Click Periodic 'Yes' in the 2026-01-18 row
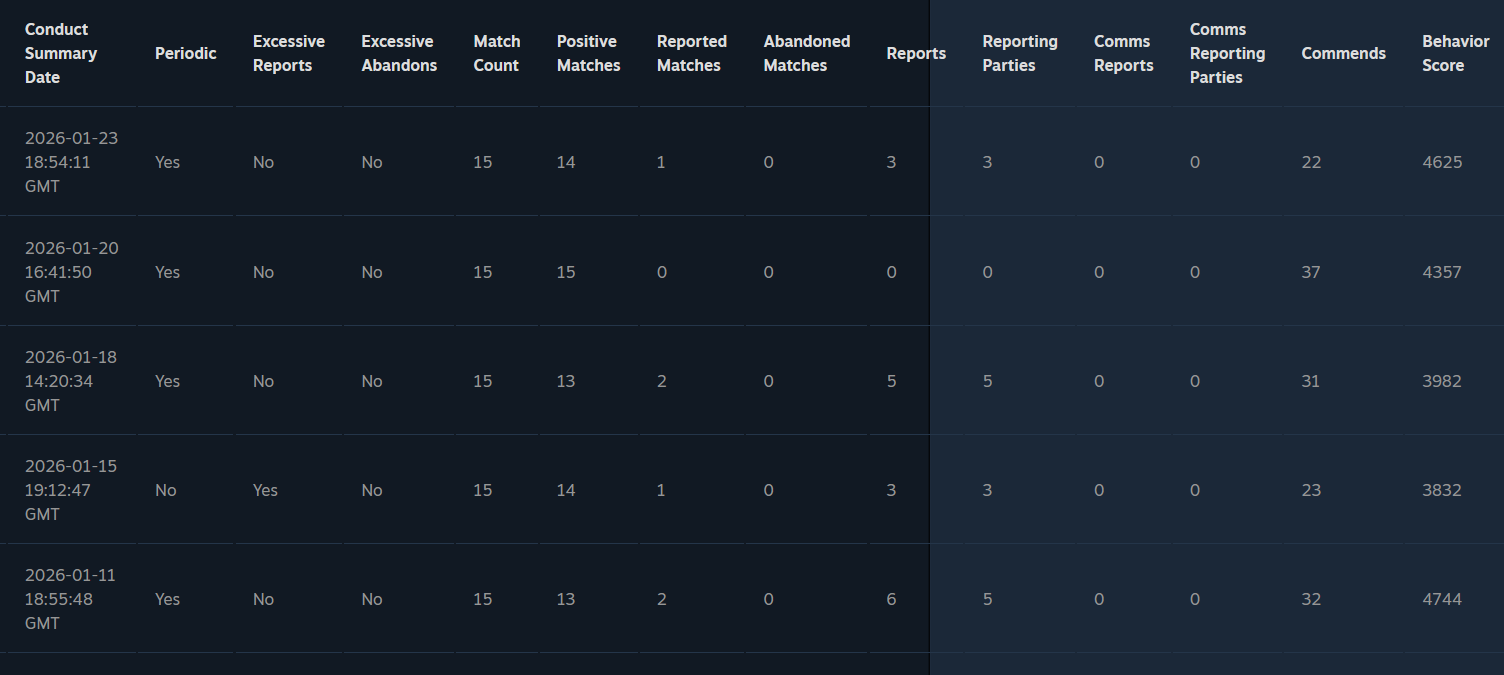 (x=168, y=381)
